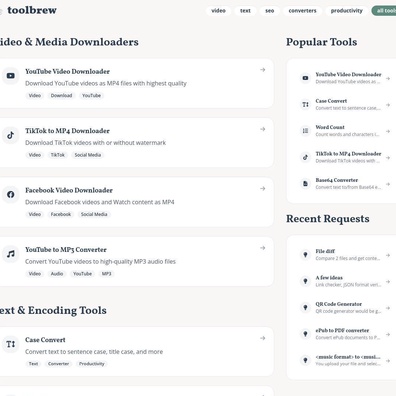The width and height of the screenshot is (396, 396).
Task: Click TikTok icon in Popular Tools list
Action: click(x=305, y=157)
